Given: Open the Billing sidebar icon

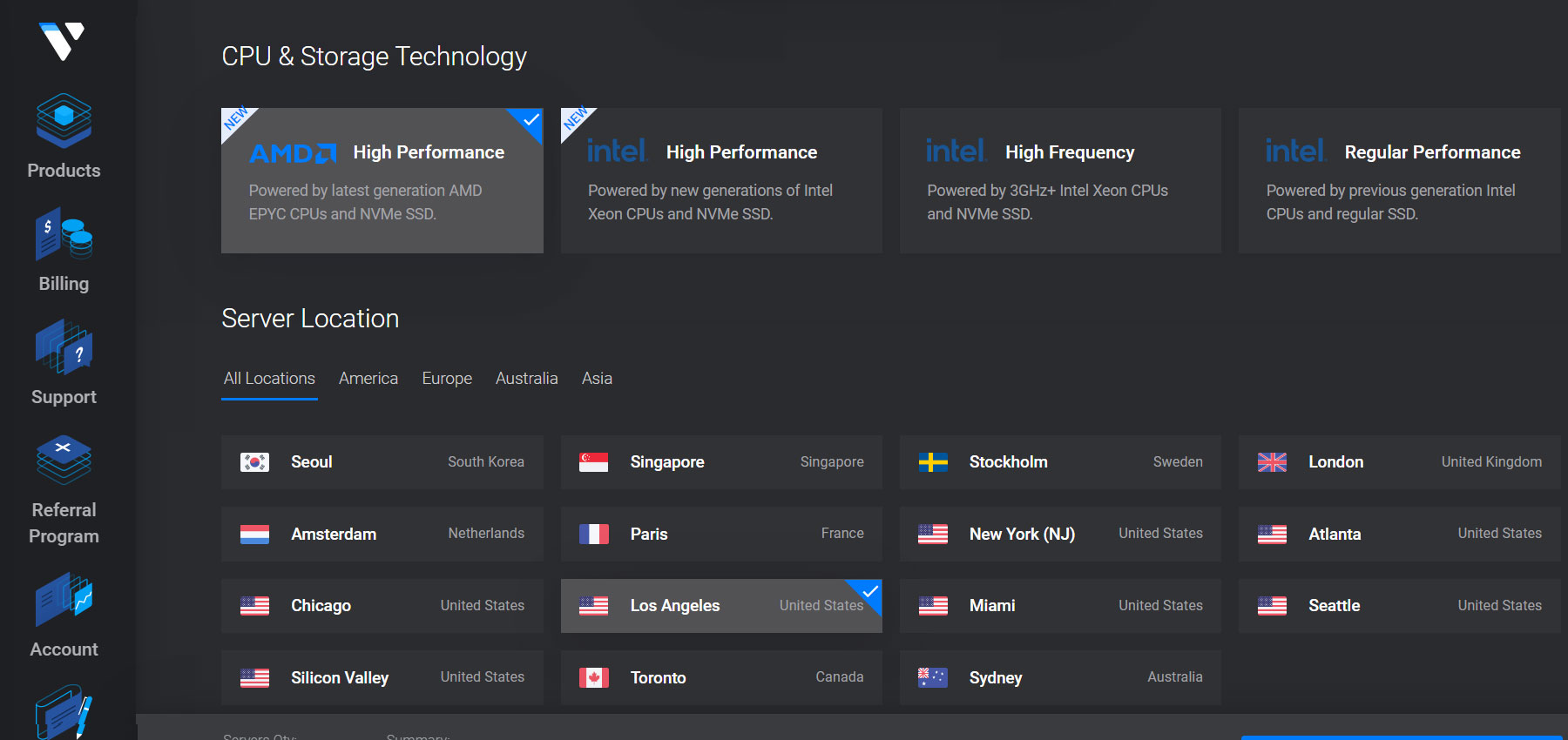Looking at the screenshot, I should click(x=64, y=234).
